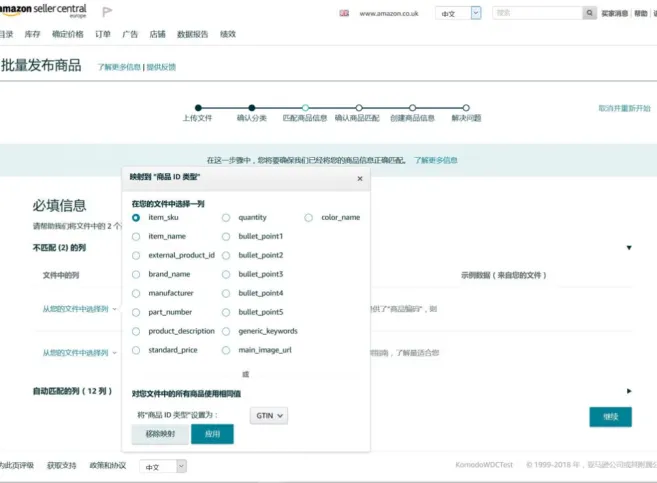
Task: Choose the generic_keywords radio option
Action: point(226,331)
